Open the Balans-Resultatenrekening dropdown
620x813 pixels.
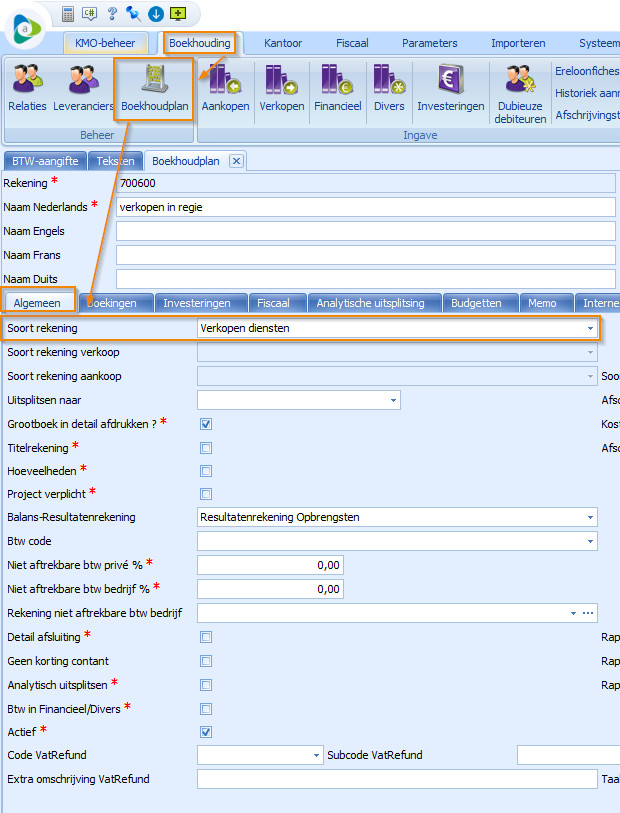[590, 518]
